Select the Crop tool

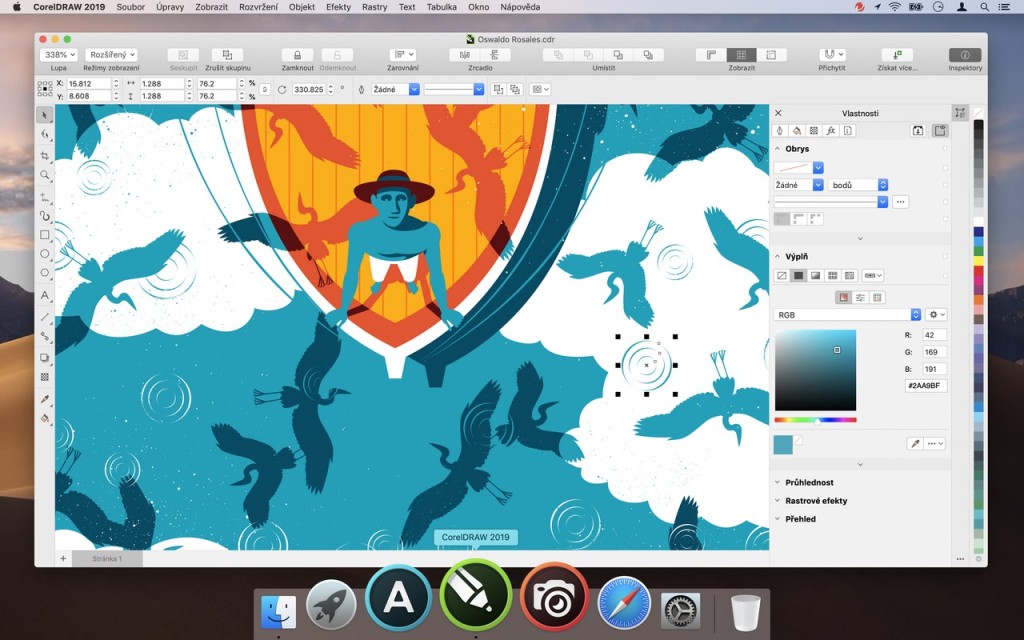point(44,155)
